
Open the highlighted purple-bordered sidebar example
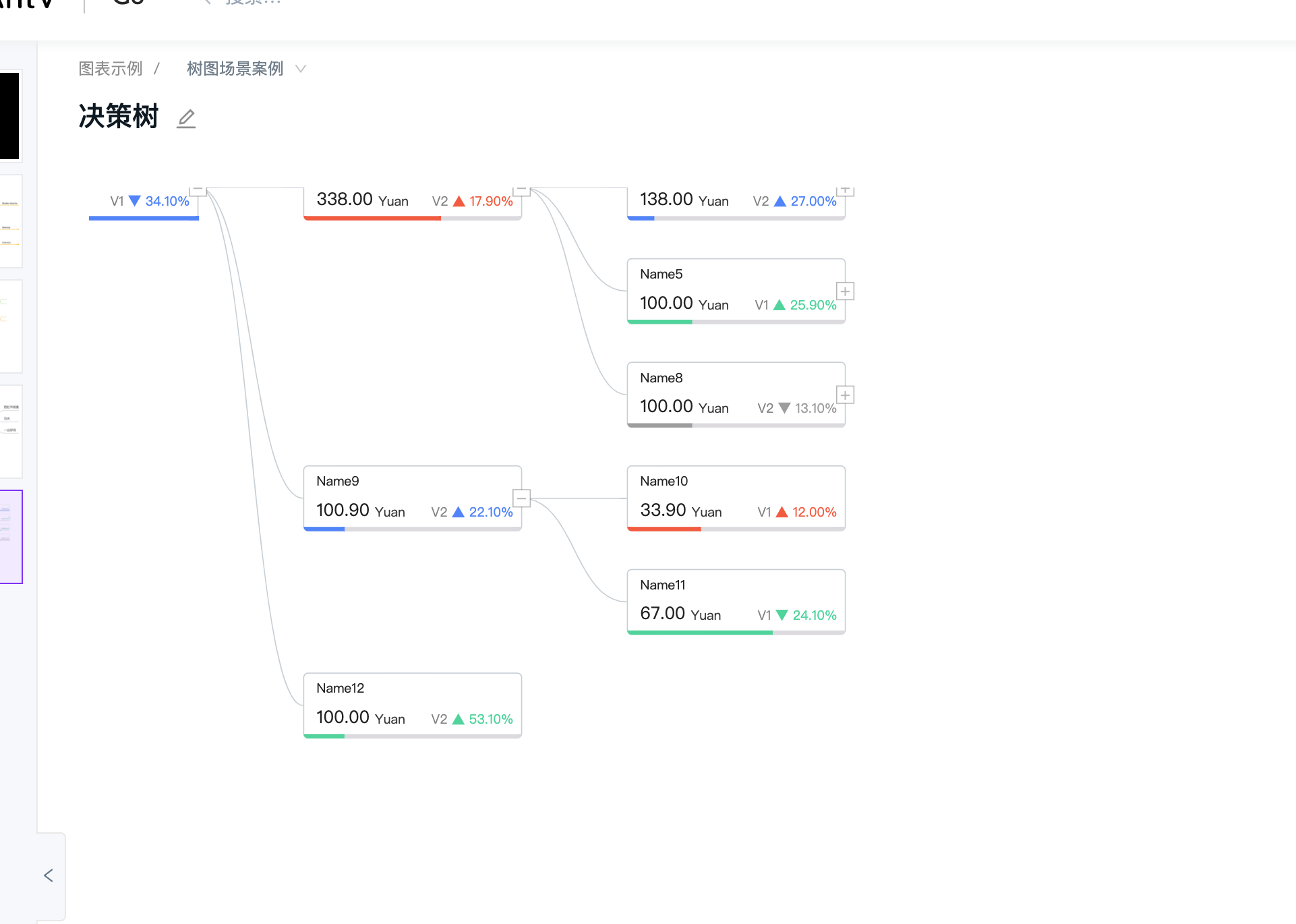click(x=11, y=537)
